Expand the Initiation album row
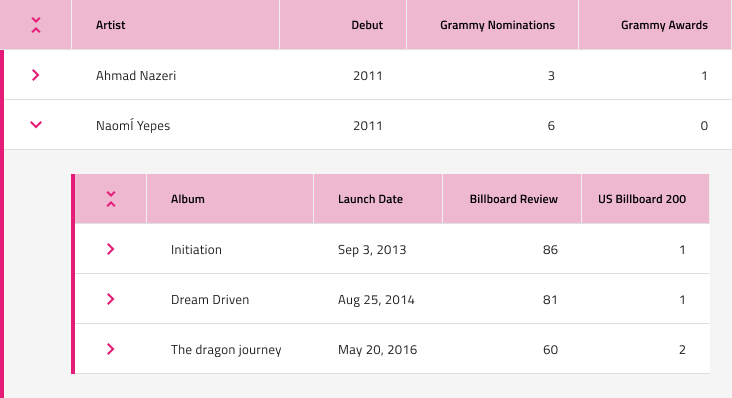The image size is (732, 398). pyautogui.click(x=110, y=249)
